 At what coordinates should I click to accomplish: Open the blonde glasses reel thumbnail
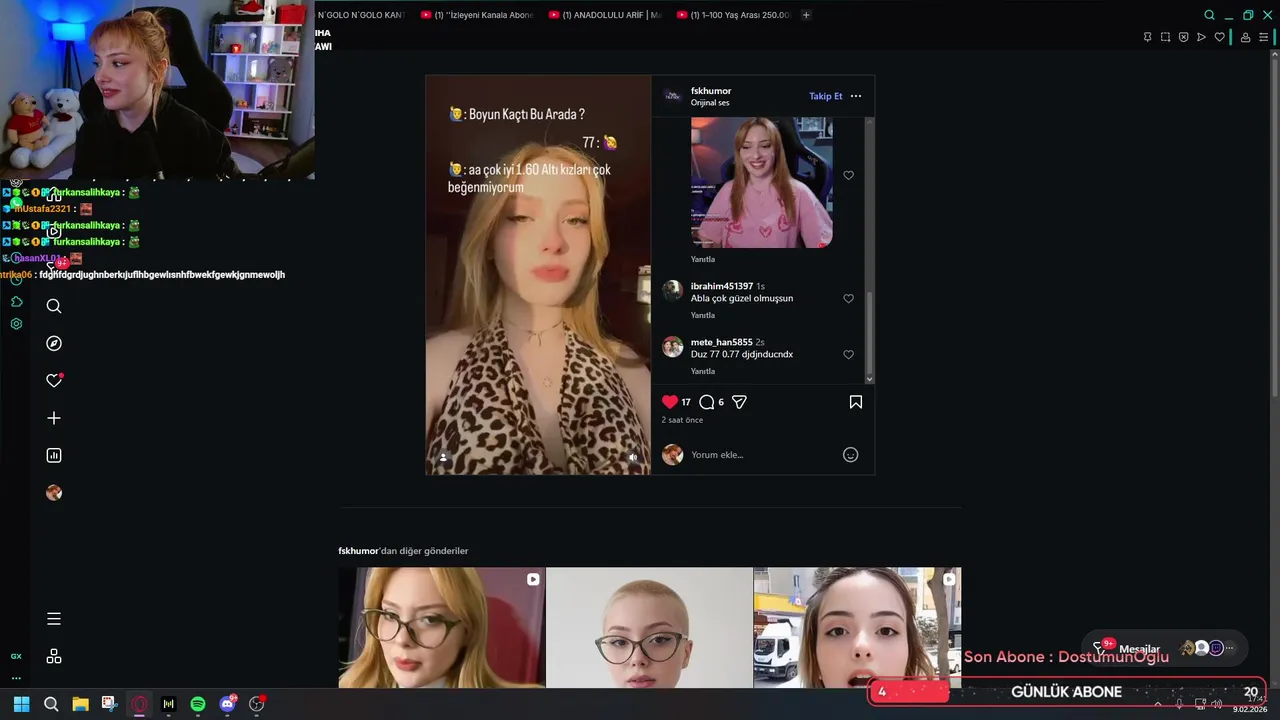[441, 628]
